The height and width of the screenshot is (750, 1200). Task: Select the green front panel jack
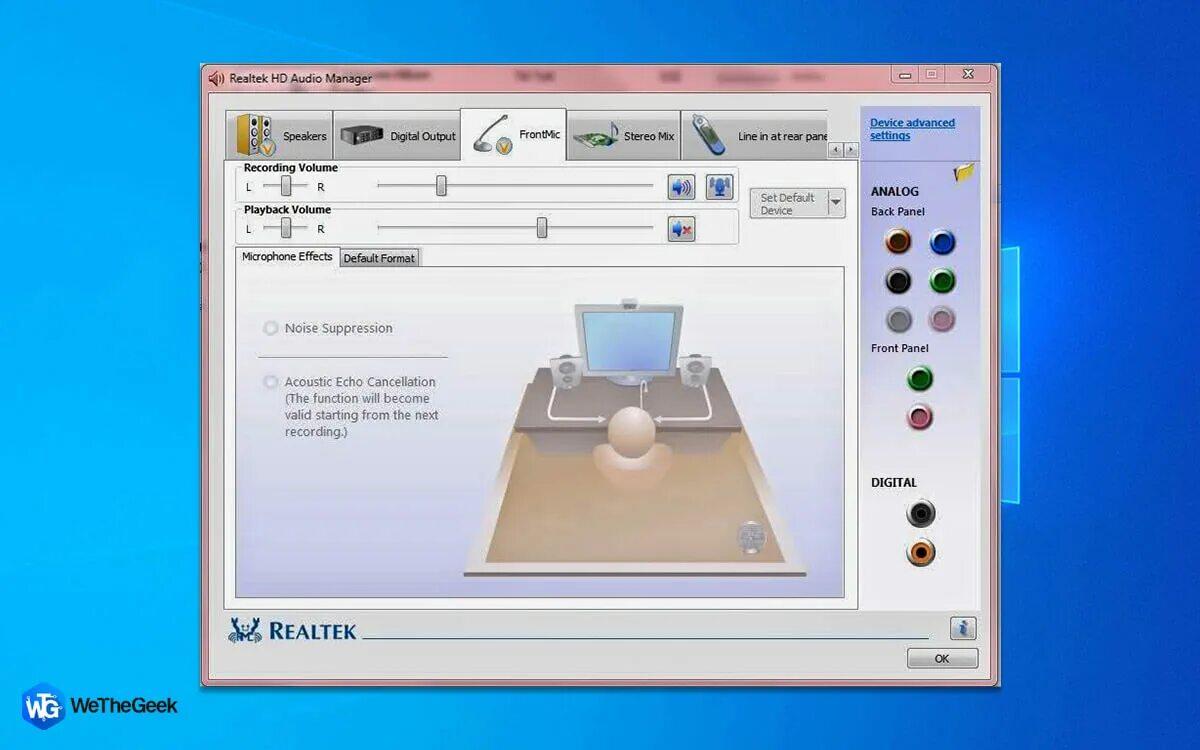(920, 379)
